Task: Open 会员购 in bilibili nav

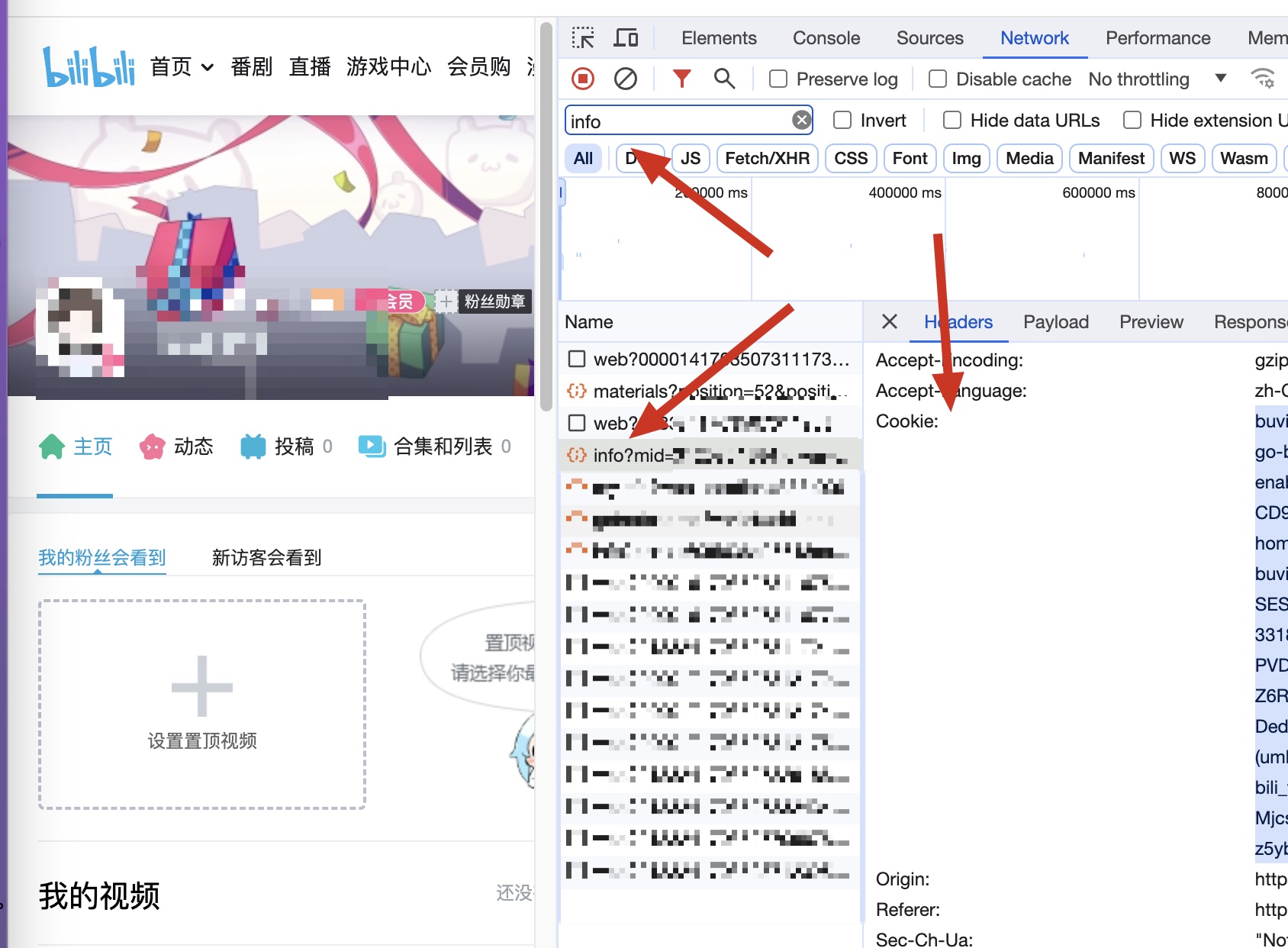Action: click(x=478, y=67)
